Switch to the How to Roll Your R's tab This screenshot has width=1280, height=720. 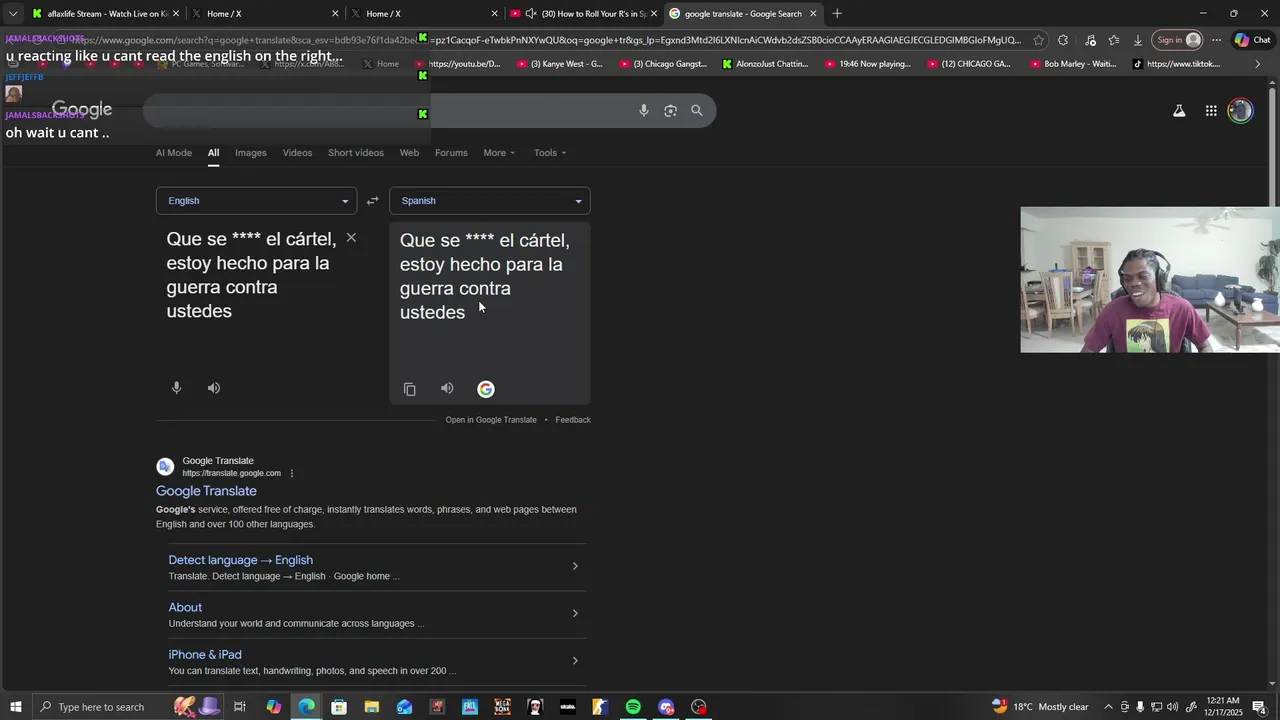585,14
